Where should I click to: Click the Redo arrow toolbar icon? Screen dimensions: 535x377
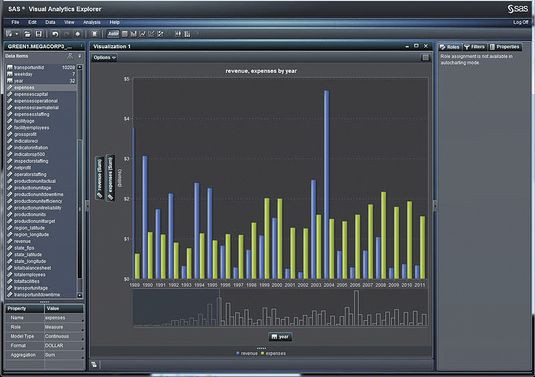pyautogui.click(x=67, y=34)
